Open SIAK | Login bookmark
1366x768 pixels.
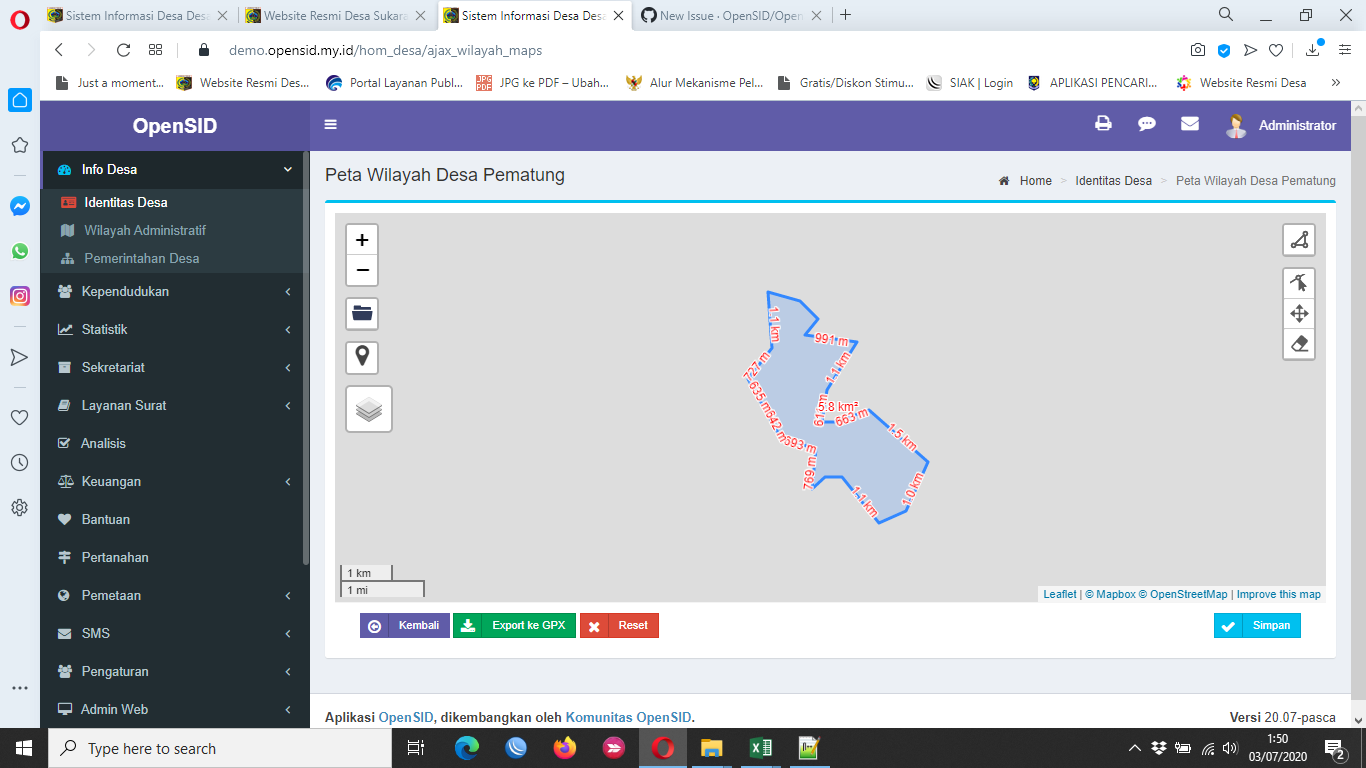tap(970, 83)
